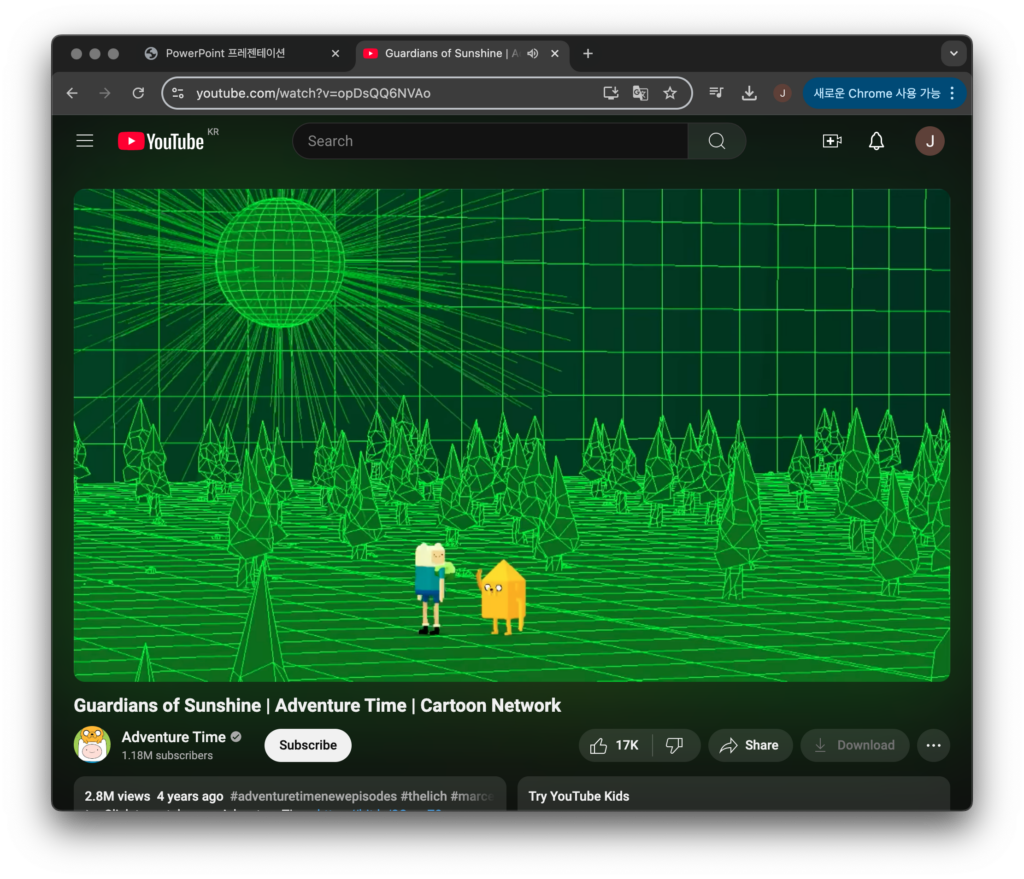Image resolution: width=1024 pixels, height=879 pixels.
Task: Reload the page with refresh icon
Action: [x=138, y=93]
